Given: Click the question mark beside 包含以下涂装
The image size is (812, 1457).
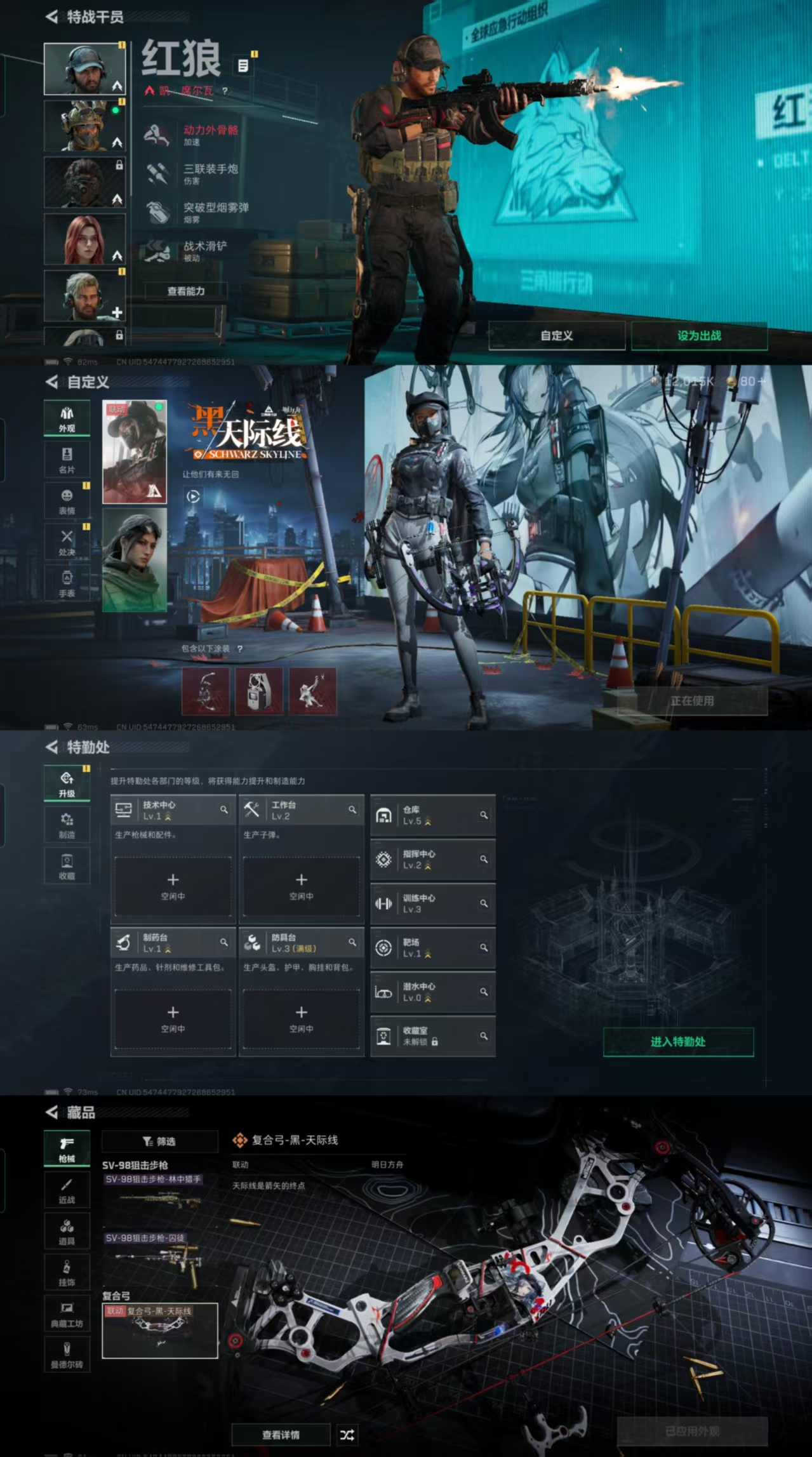Looking at the screenshot, I should tap(239, 649).
